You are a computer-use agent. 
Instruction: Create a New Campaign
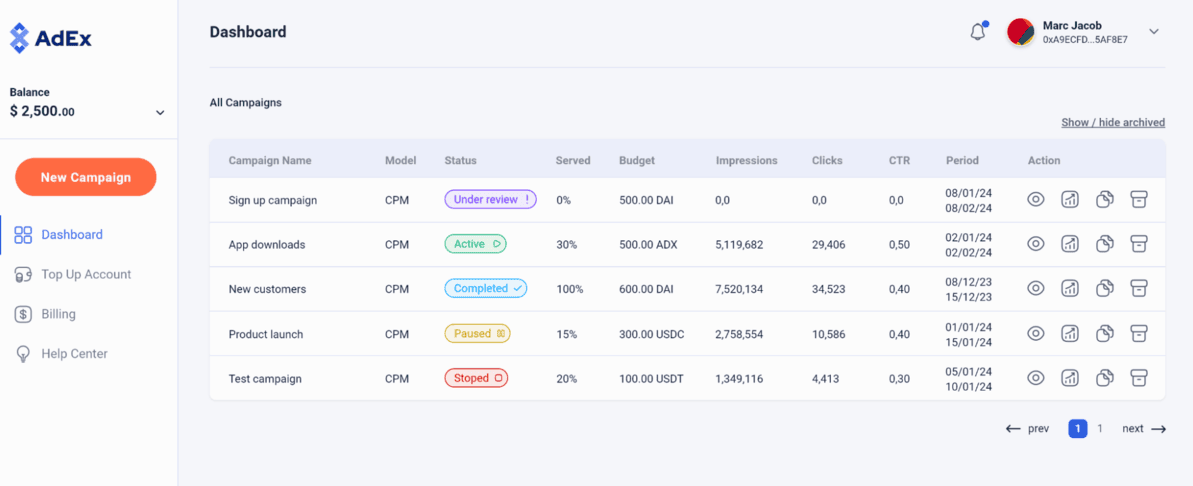coord(86,177)
